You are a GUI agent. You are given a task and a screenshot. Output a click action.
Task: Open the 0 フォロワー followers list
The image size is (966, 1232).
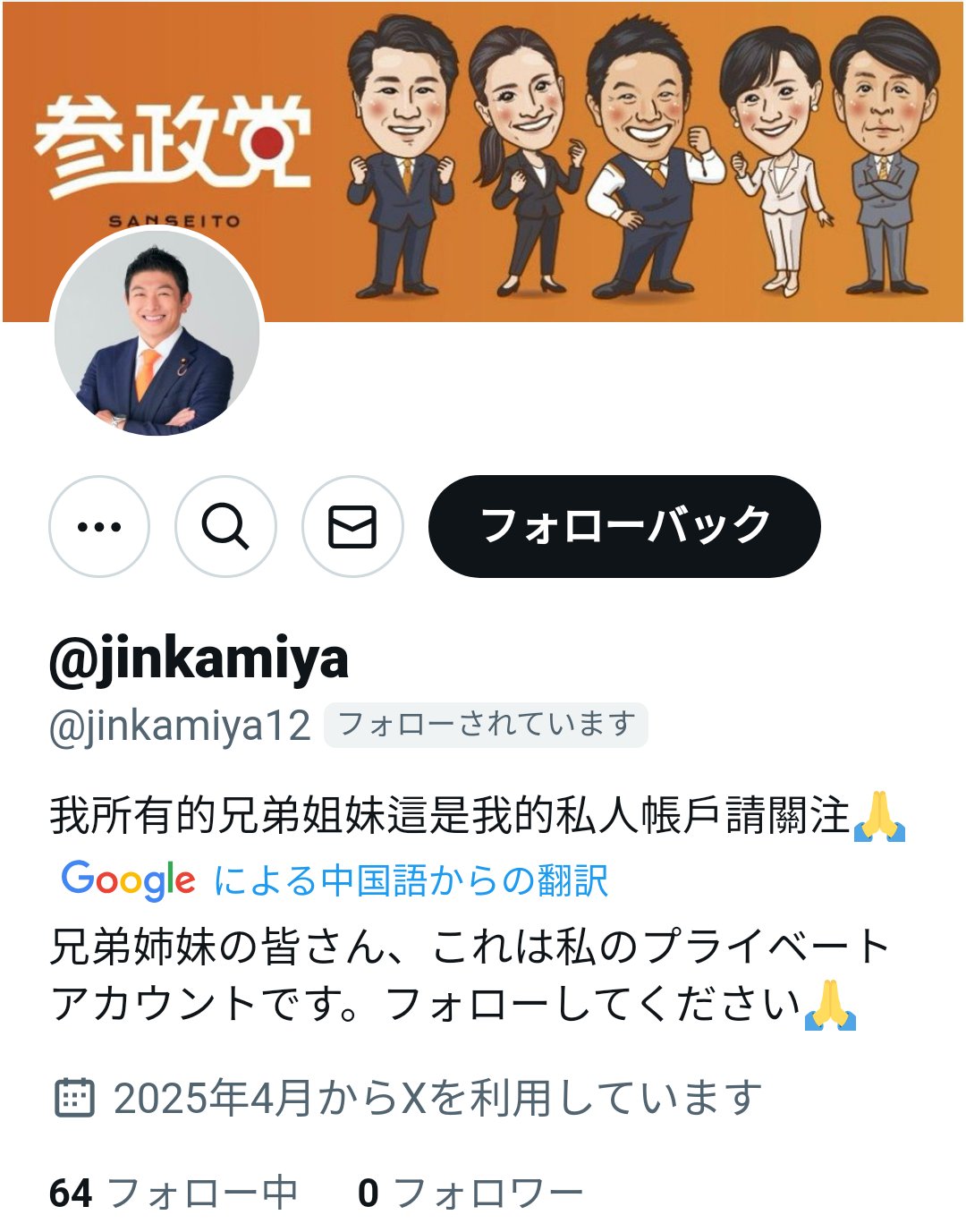click(x=470, y=1194)
